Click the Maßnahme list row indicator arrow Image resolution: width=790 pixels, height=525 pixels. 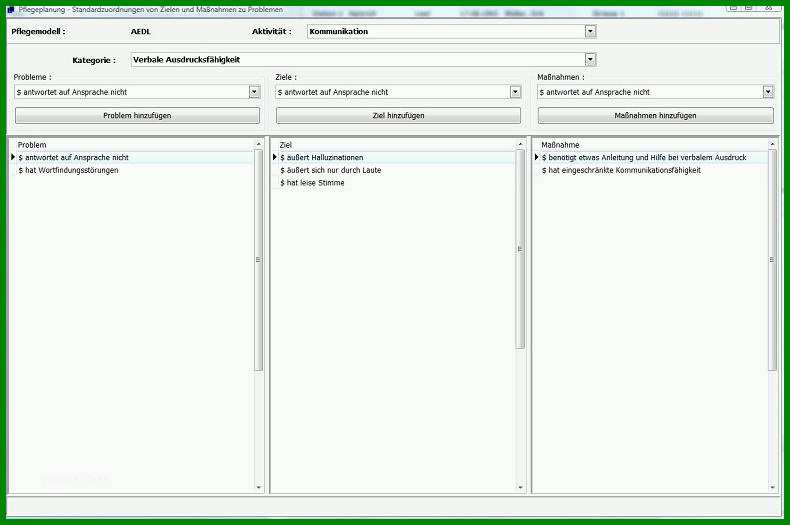[537, 157]
